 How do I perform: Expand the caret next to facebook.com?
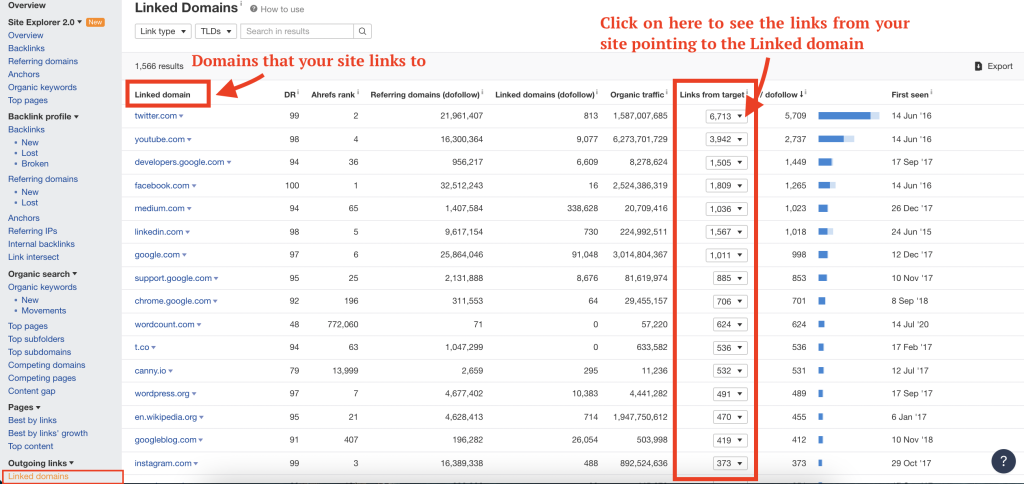tap(195, 186)
